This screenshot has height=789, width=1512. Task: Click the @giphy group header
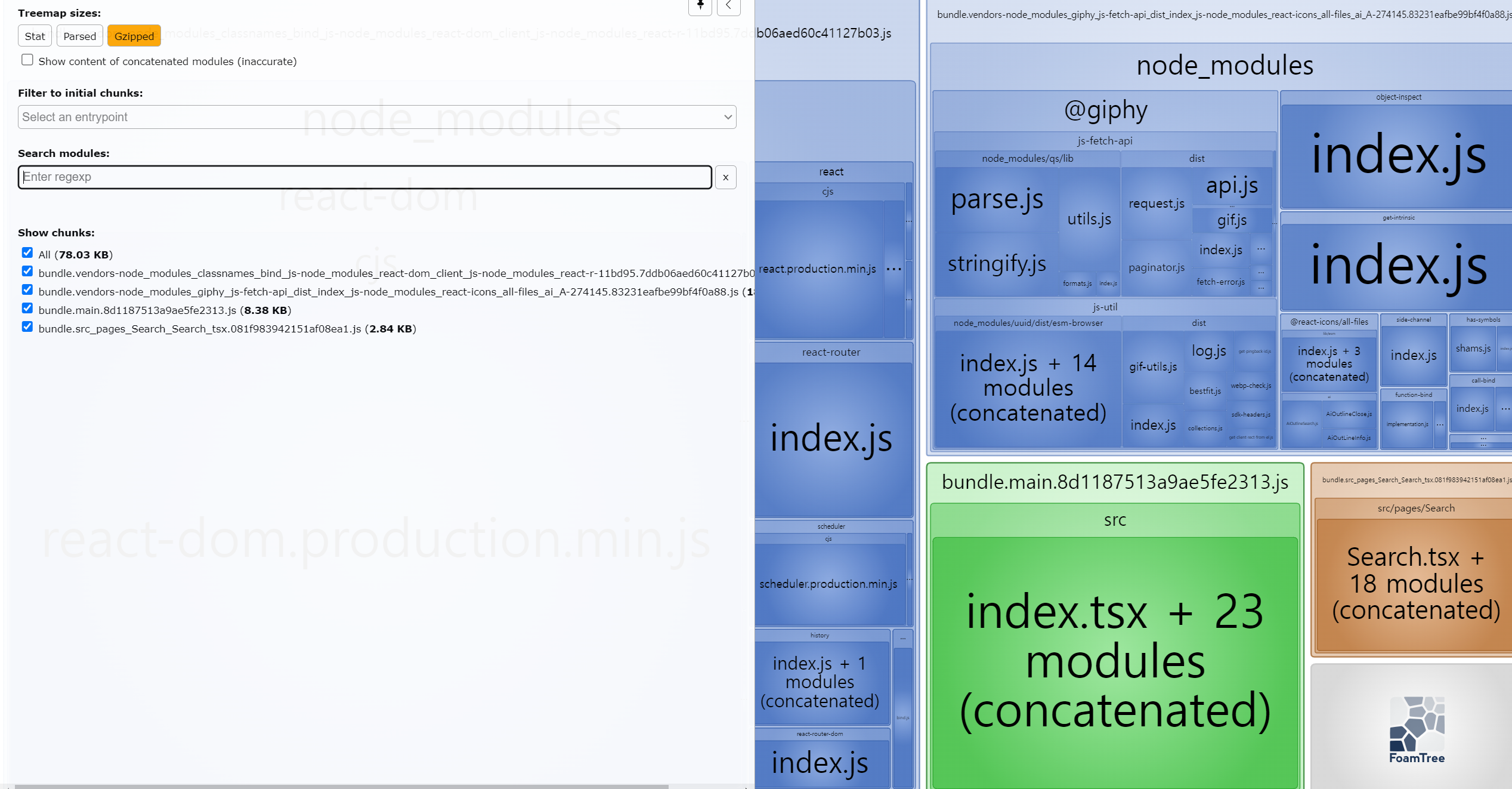1105,110
